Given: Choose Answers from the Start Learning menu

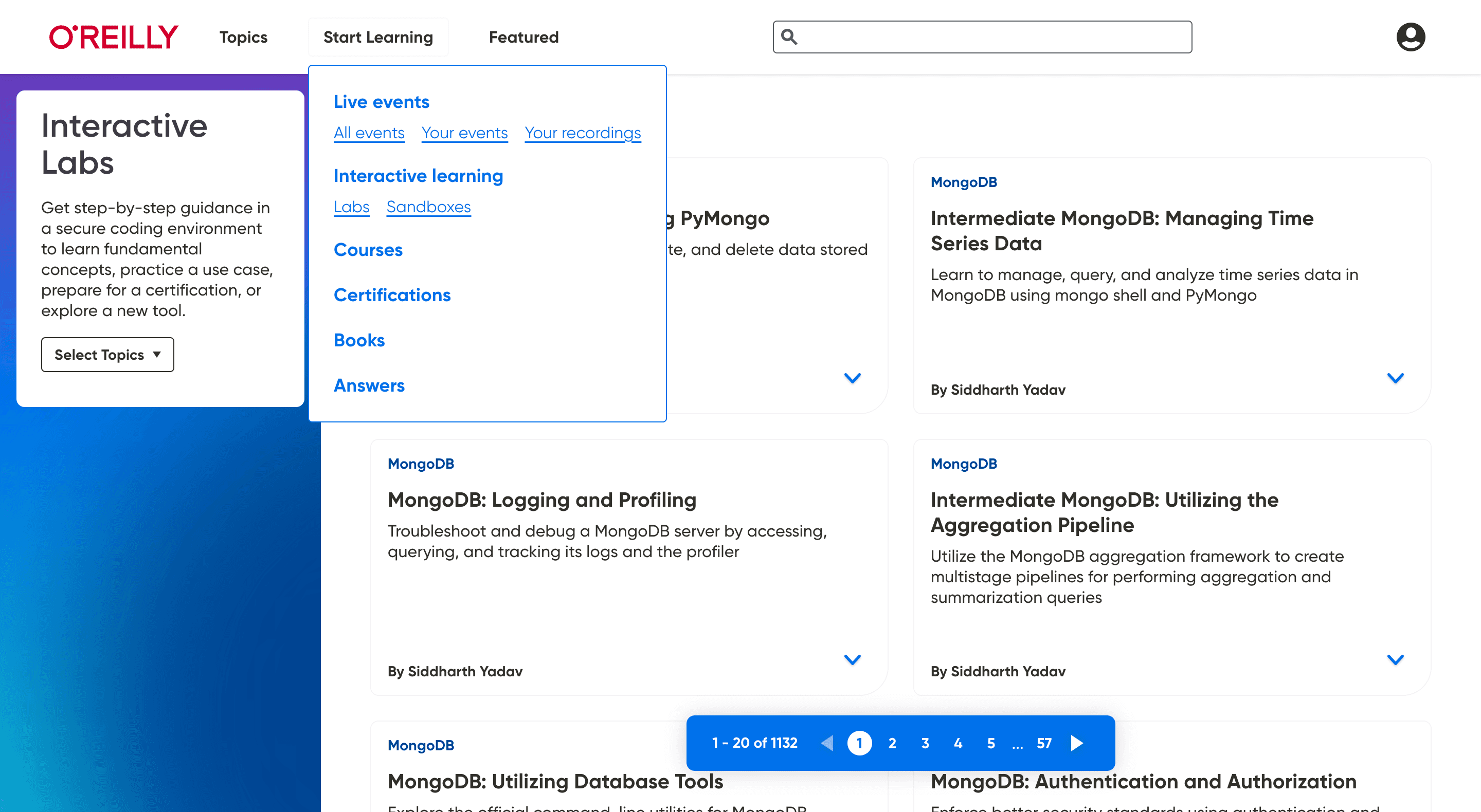Looking at the screenshot, I should 369,385.
